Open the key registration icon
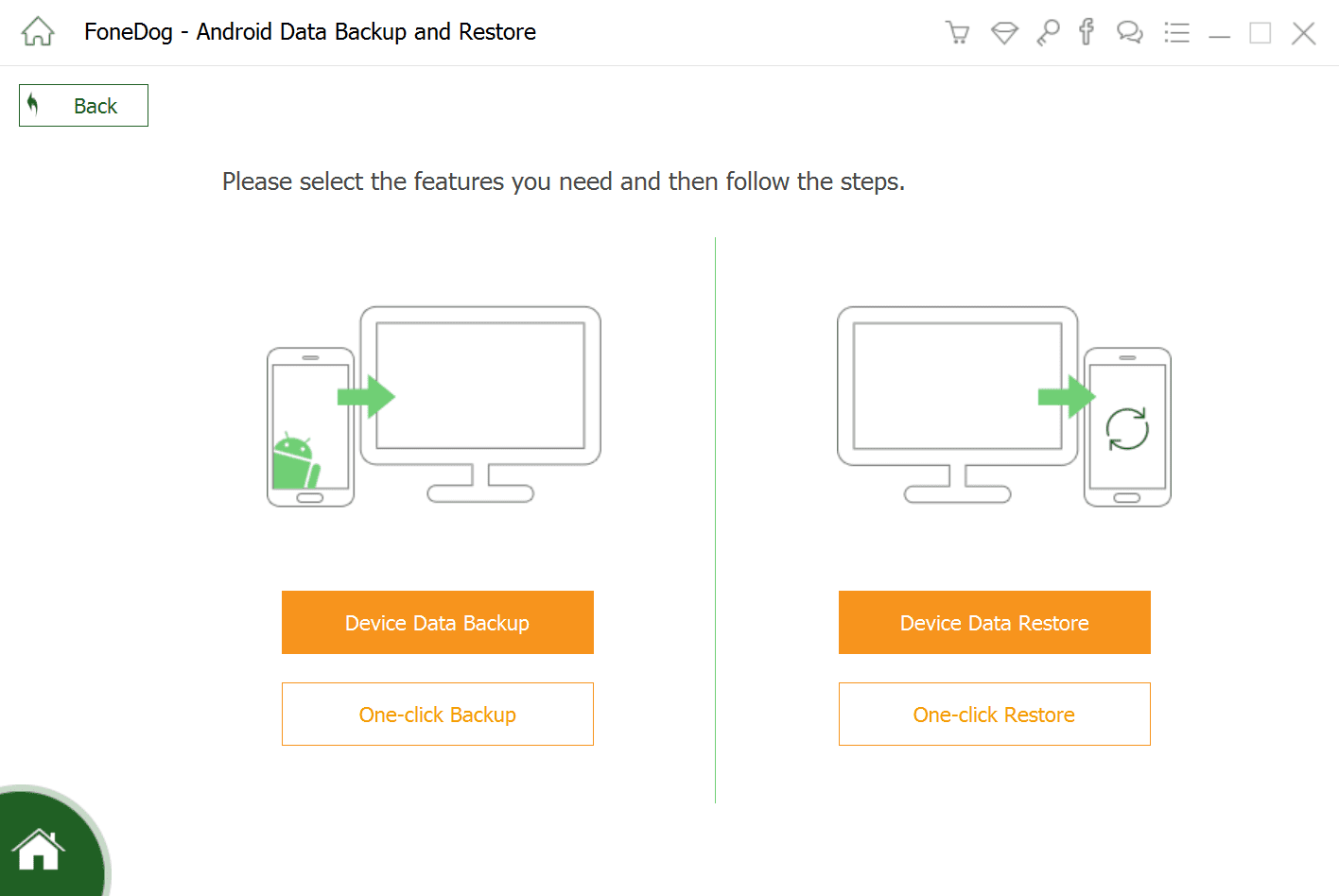Screen dimensions: 1339x896 1048,32
